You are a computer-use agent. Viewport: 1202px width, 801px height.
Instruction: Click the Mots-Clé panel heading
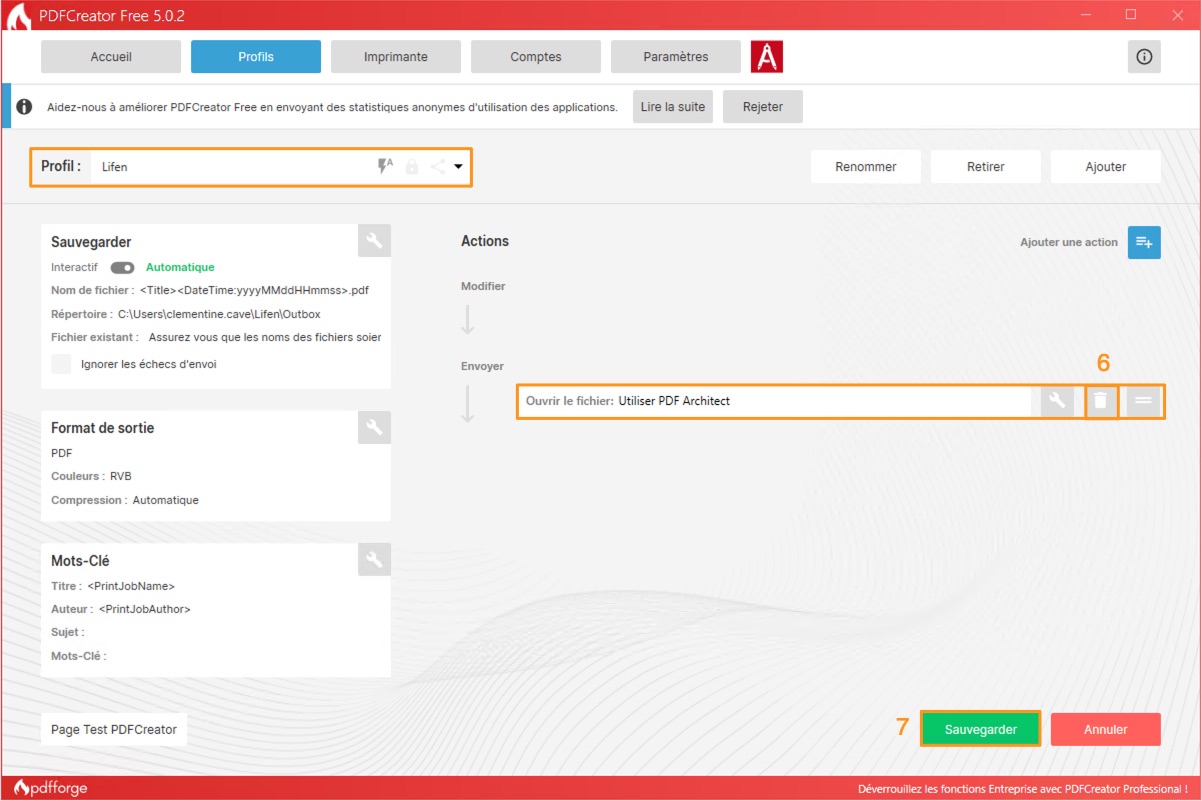(80, 561)
